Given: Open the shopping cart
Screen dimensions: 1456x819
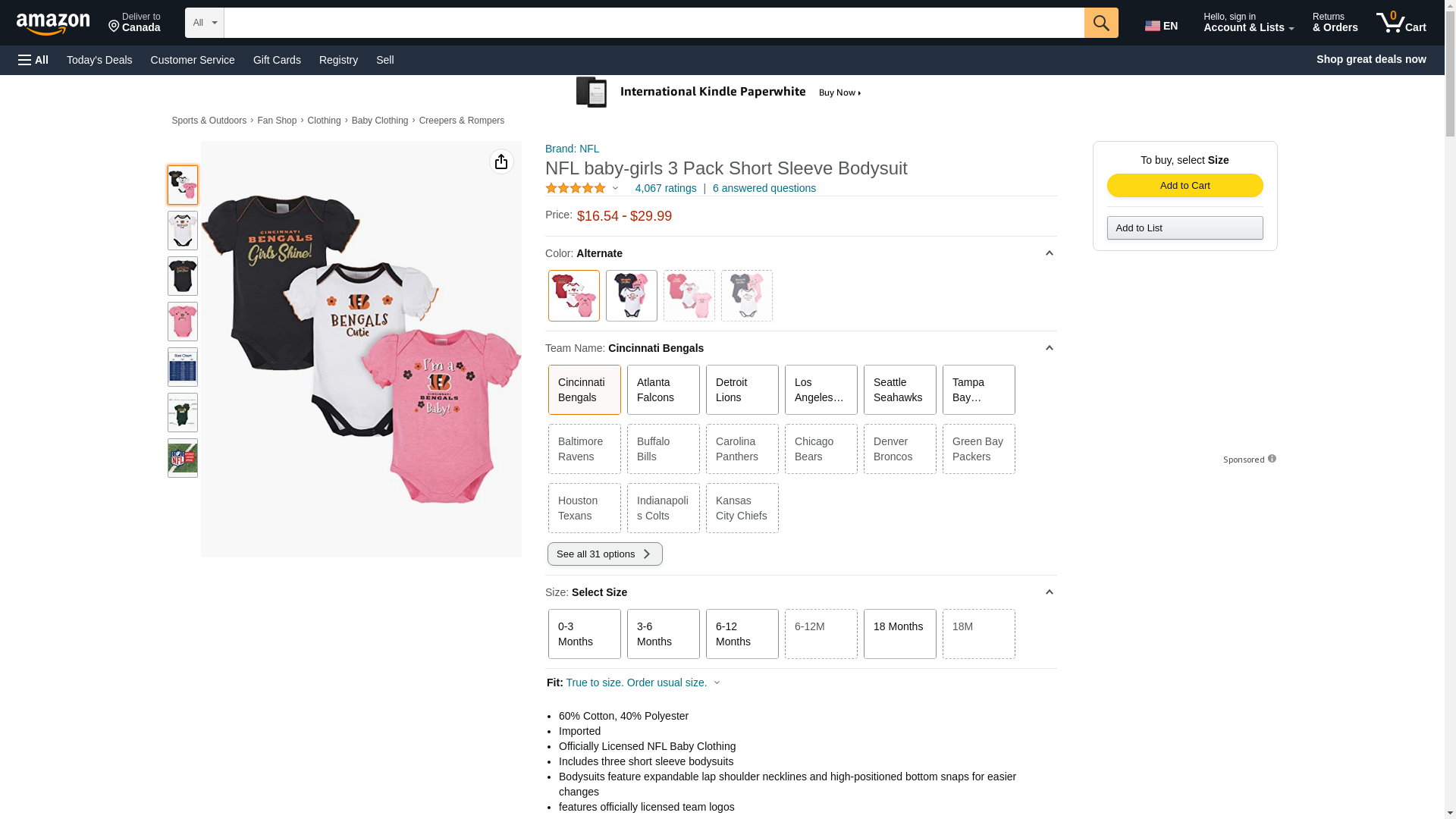Looking at the screenshot, I should (1401, 23).
